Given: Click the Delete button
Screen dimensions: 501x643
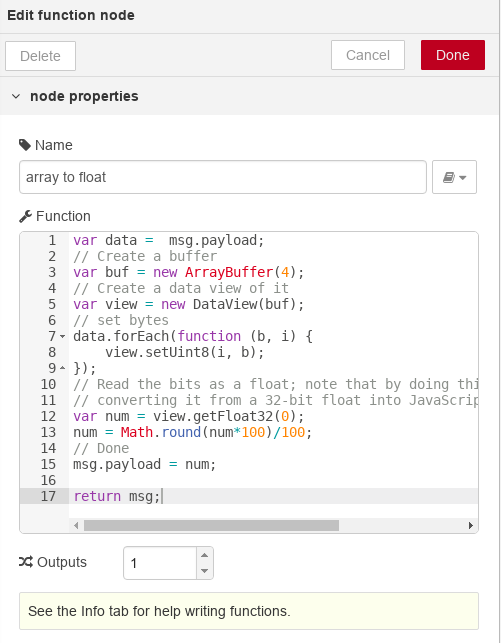Looking at the screenshot, I should [x=40, y=56].
